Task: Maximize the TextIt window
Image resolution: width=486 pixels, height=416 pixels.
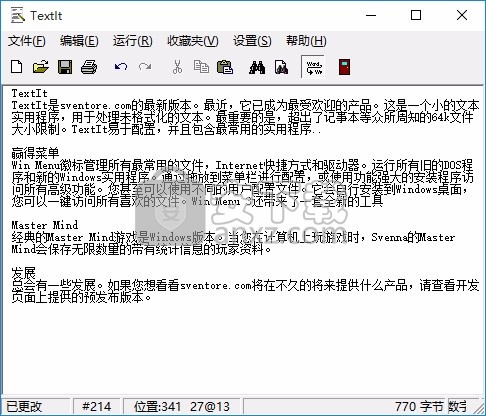Action: coord(416,15)
